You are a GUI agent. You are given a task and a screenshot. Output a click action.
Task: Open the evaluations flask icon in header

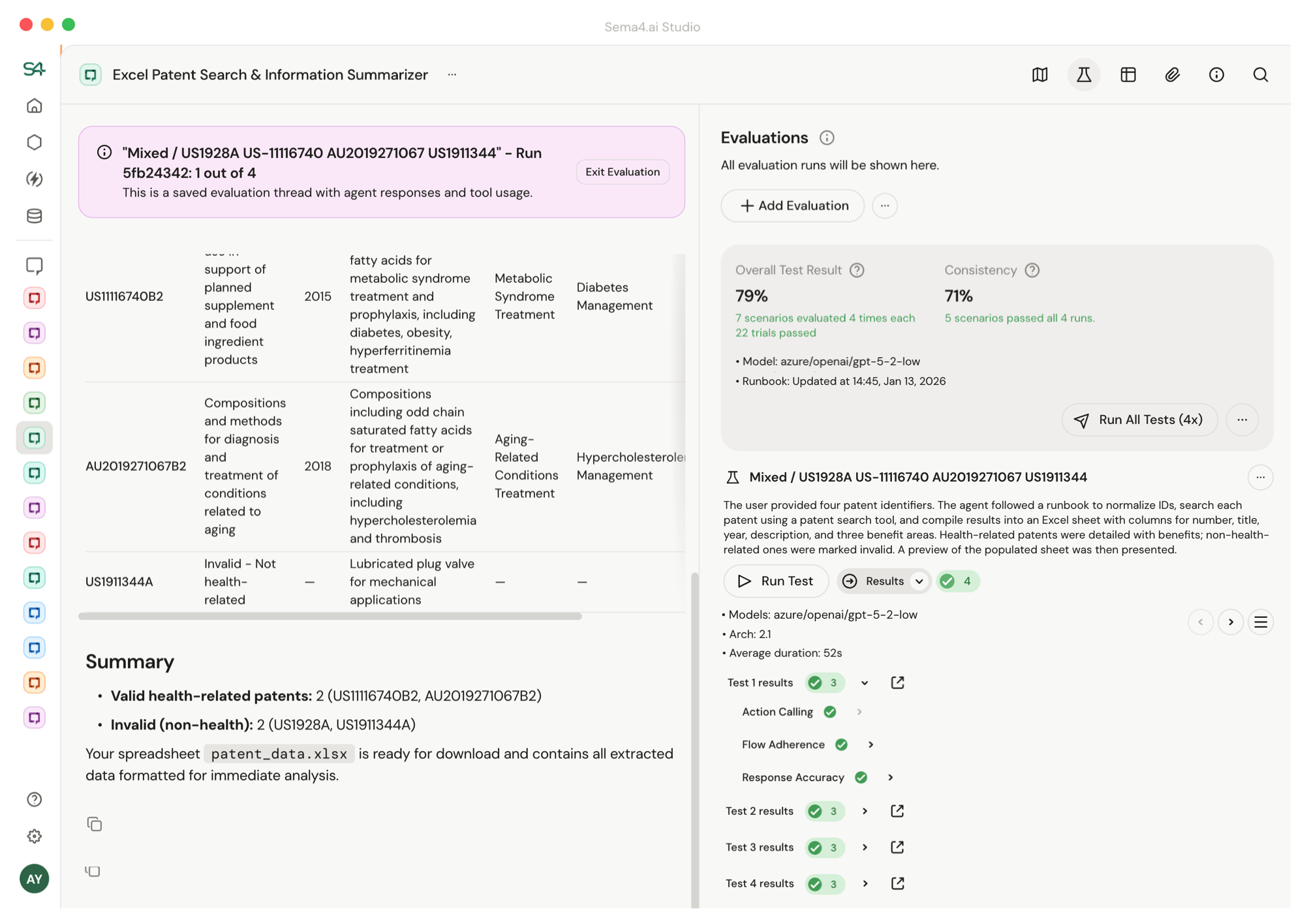(x=1084, y=74)
